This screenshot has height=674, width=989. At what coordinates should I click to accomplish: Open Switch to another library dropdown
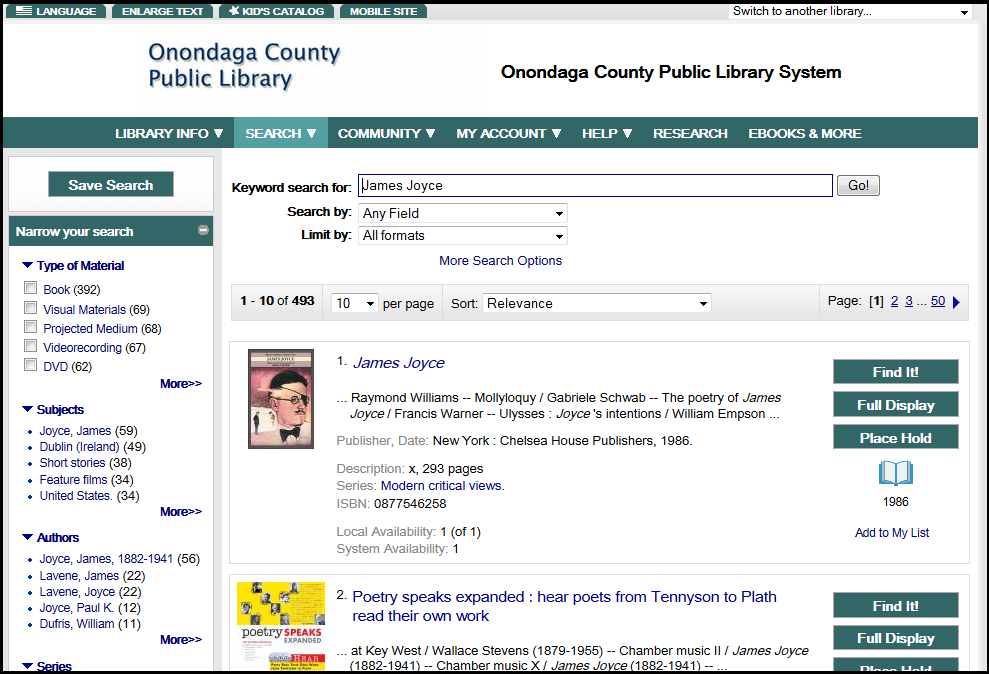[x=850, y=12]
